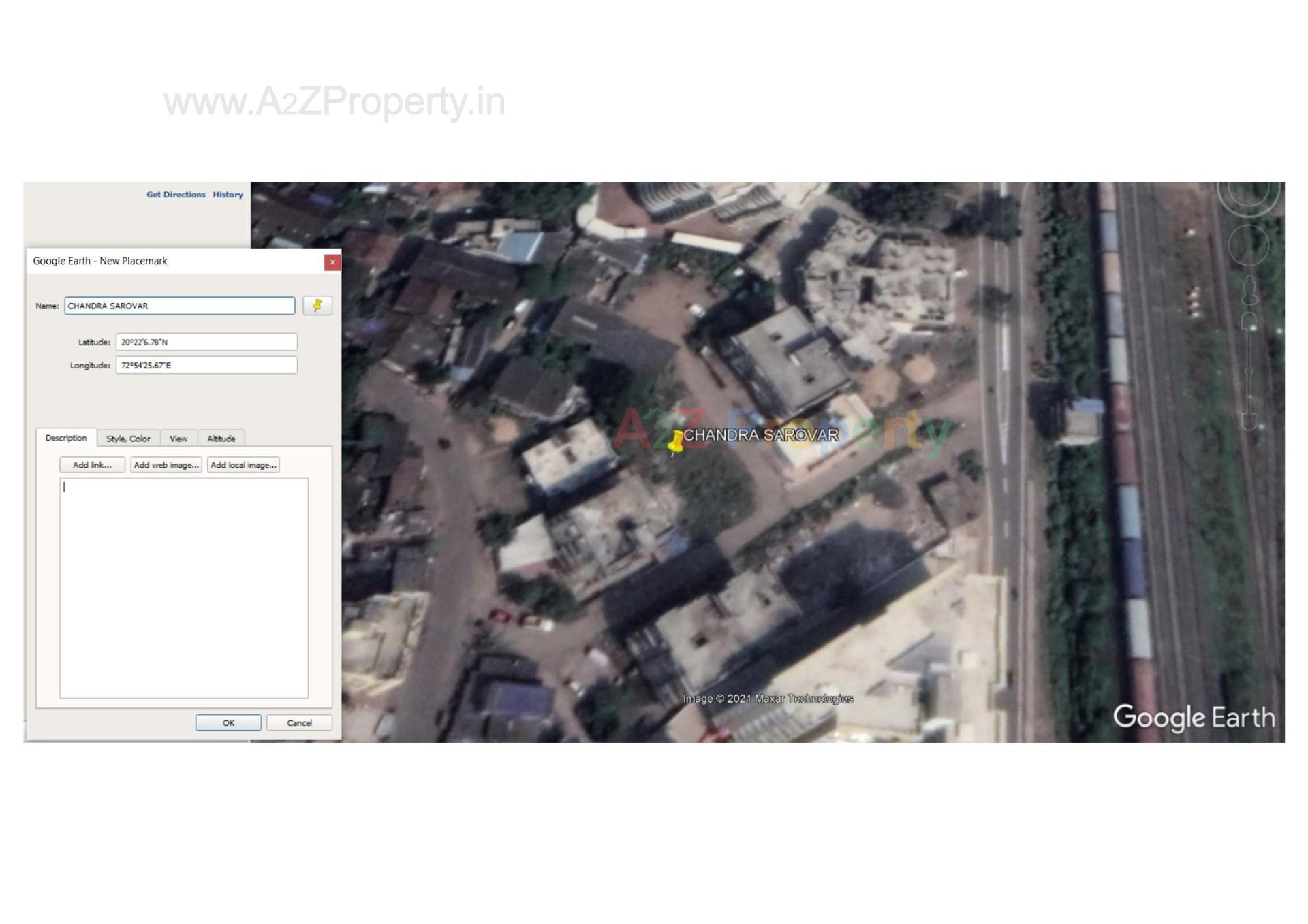The height and width of the screenshot is (924, 1308).
Task: Switch to the Style, Color tab
Action: tap(128, 439)
